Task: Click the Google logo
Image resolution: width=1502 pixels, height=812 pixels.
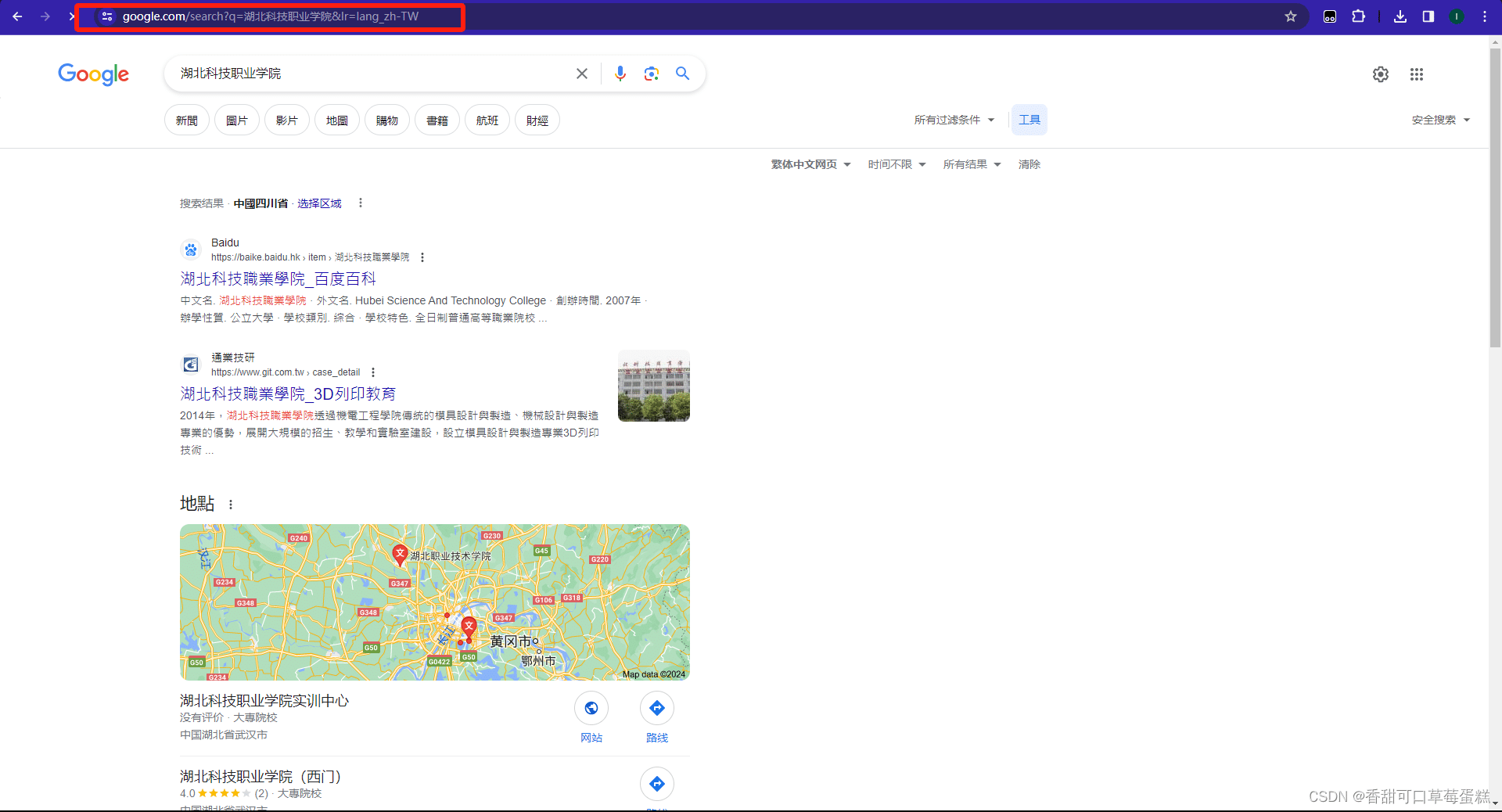Action: tap(93, 74)
